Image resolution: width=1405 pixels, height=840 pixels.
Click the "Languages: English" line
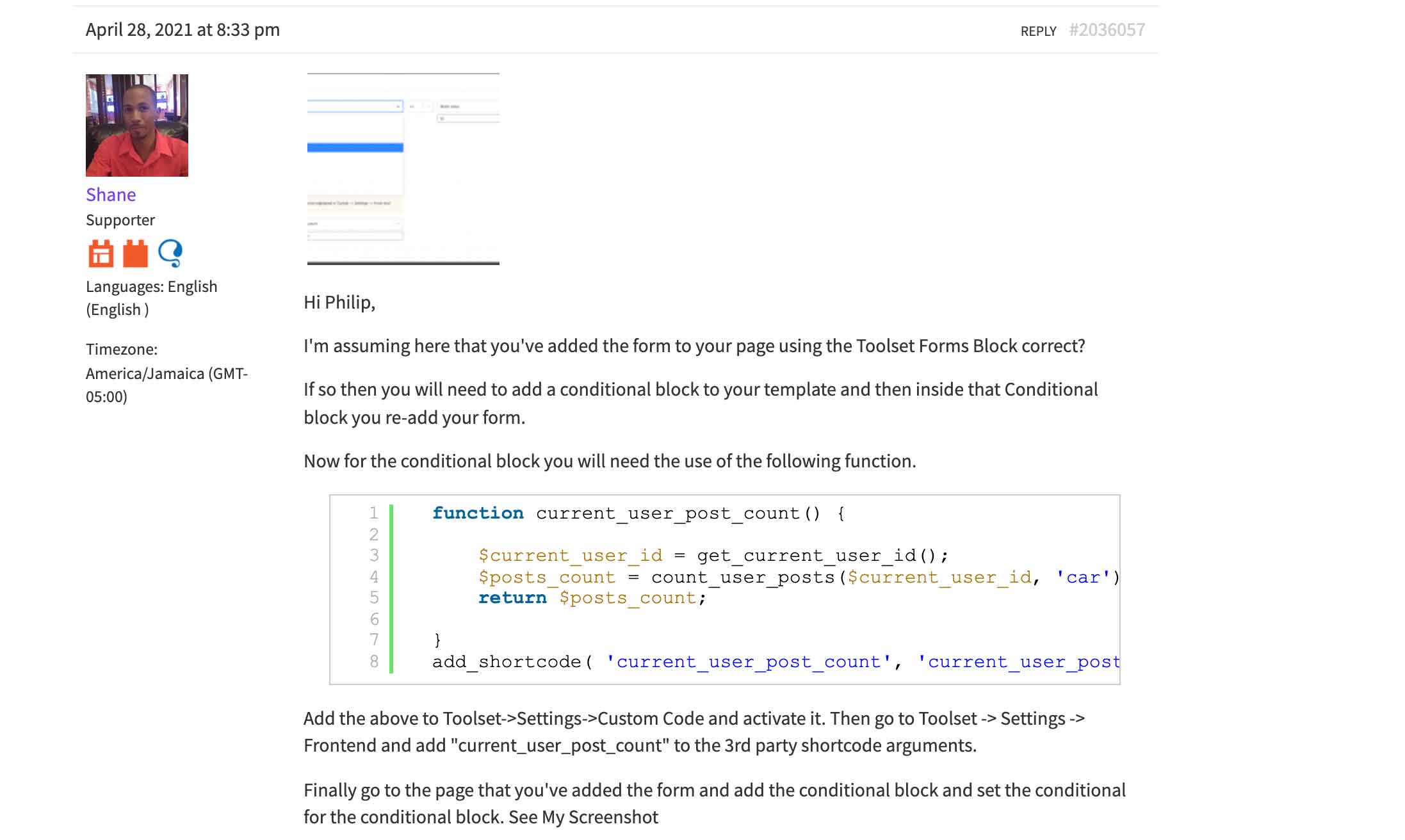[x=152, y=287]
